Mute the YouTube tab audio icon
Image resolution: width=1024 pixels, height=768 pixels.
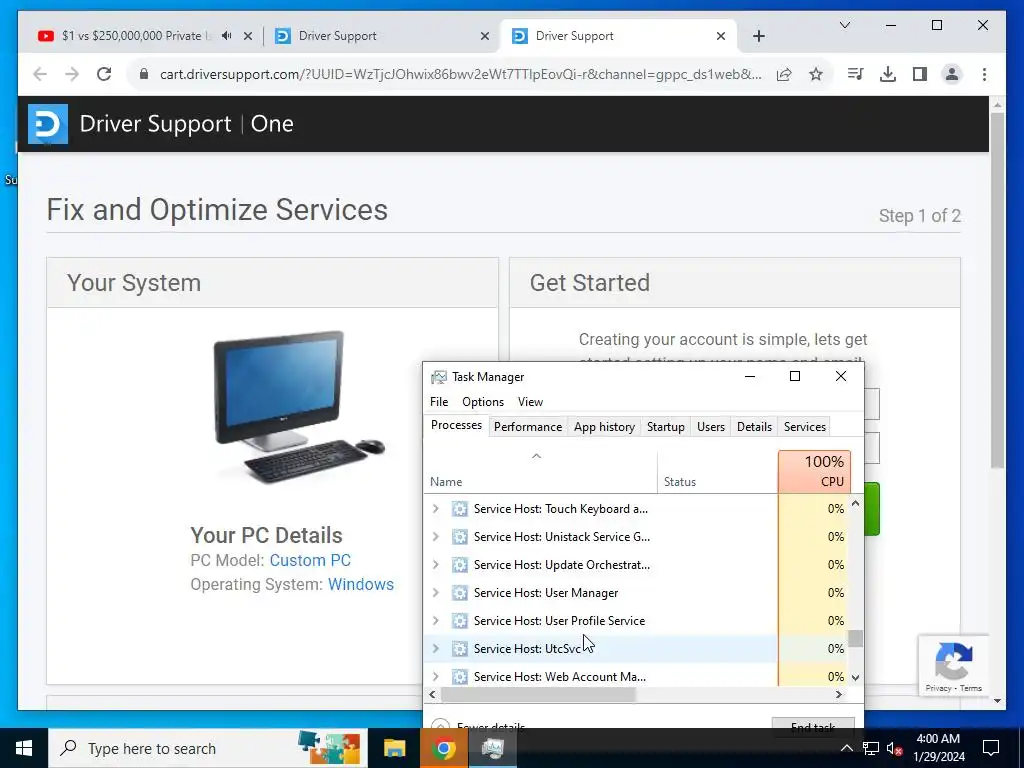[227, 36]
